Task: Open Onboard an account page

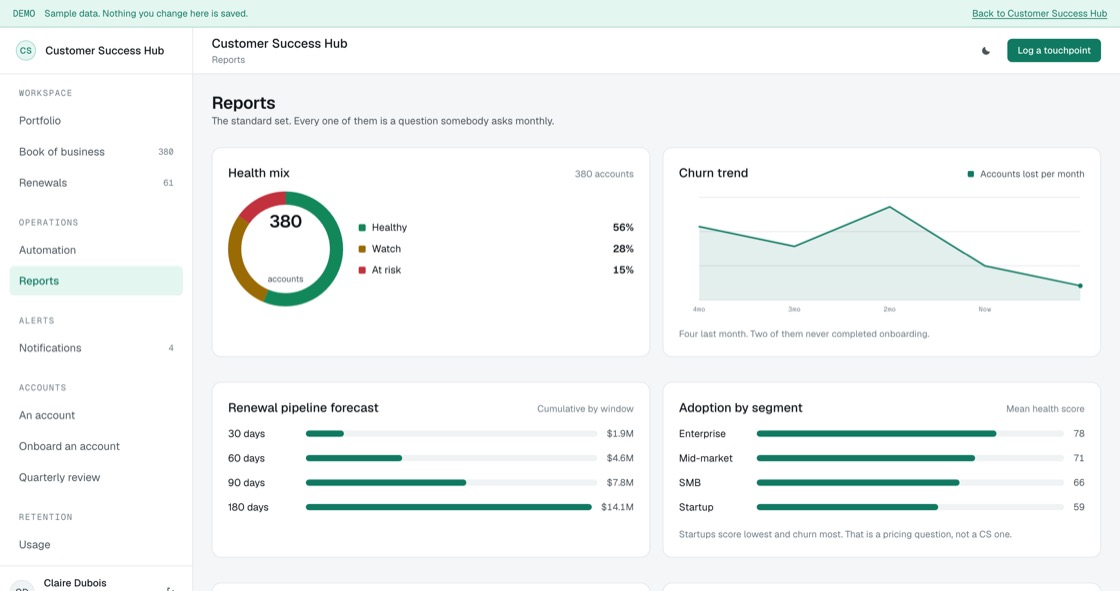Action: [96, 446]
